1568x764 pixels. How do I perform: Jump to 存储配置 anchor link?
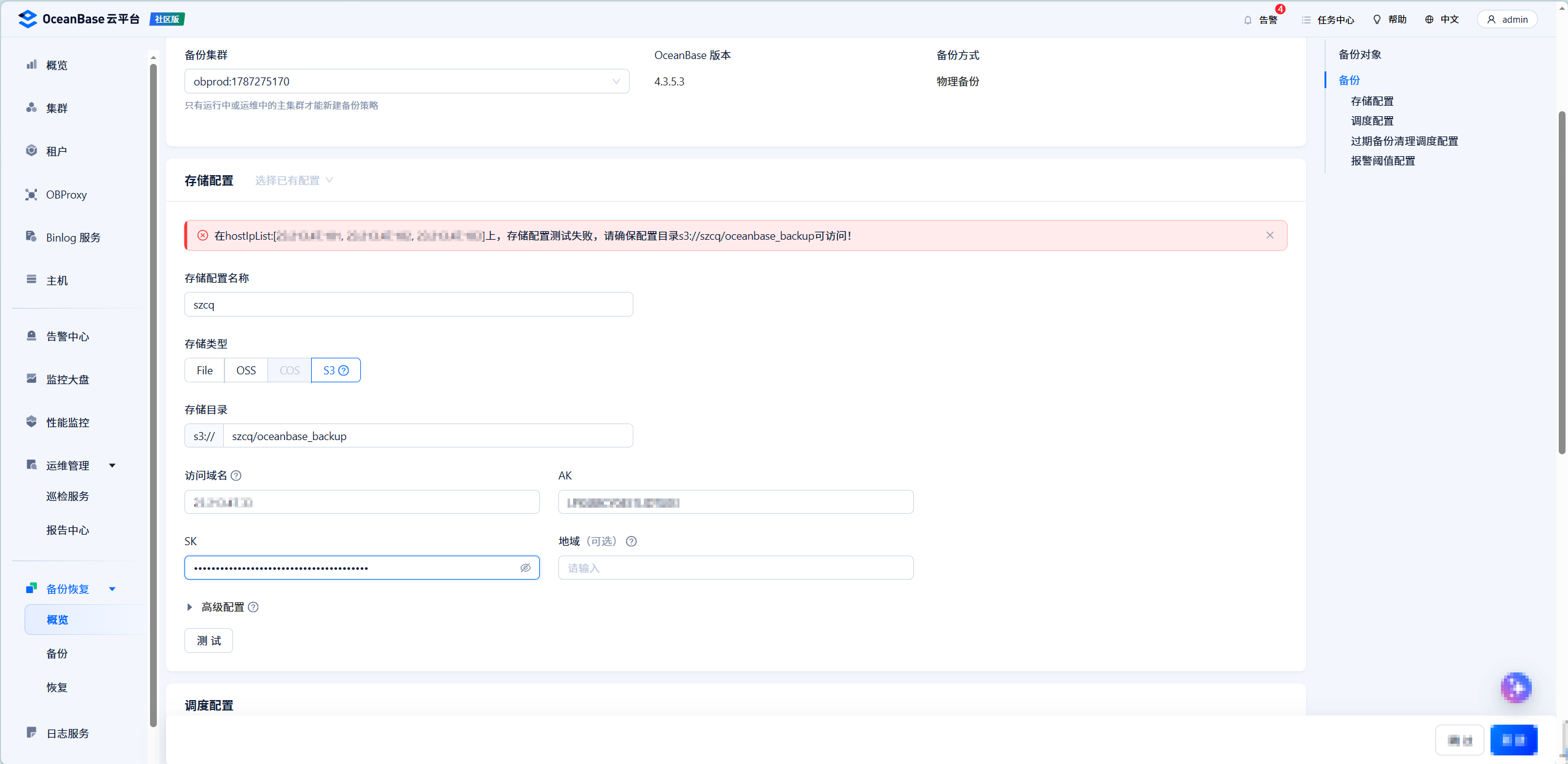tap(1372, 101)
